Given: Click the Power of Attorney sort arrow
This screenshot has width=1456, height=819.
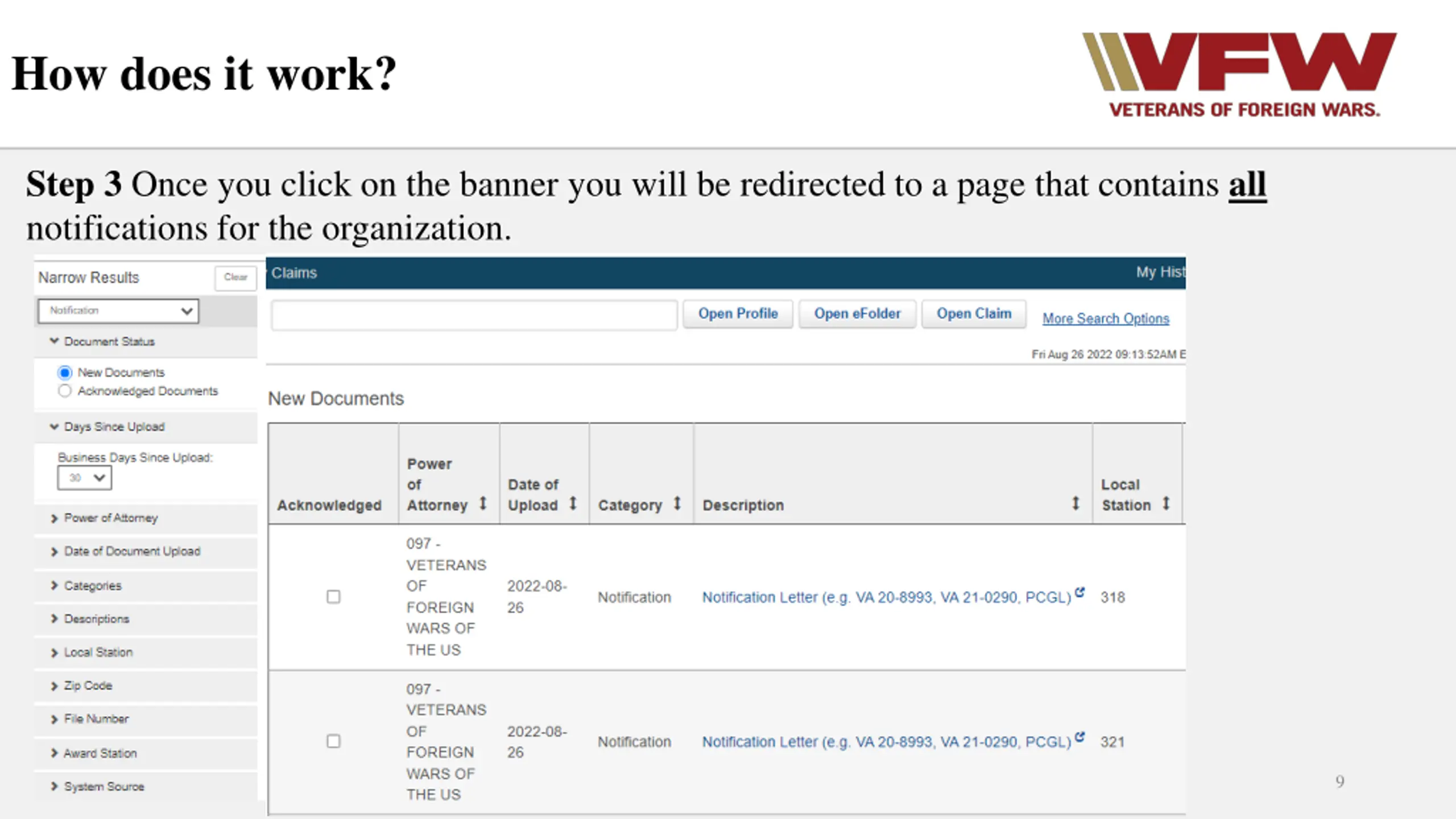Looking at the screenshot, I should click(483, 503).
